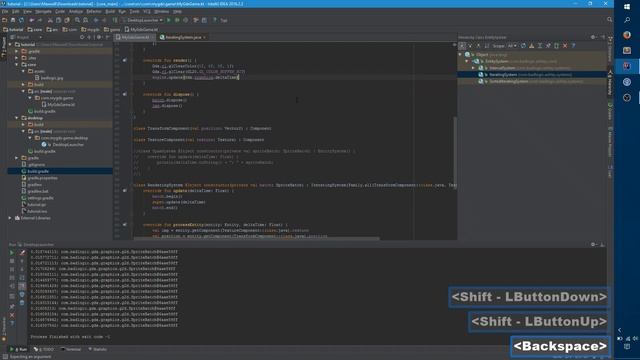Screen dimensions: 640x360
Task: Collapse the tutorial project root node
Action: pyautogui.click(x=10, y=44)
